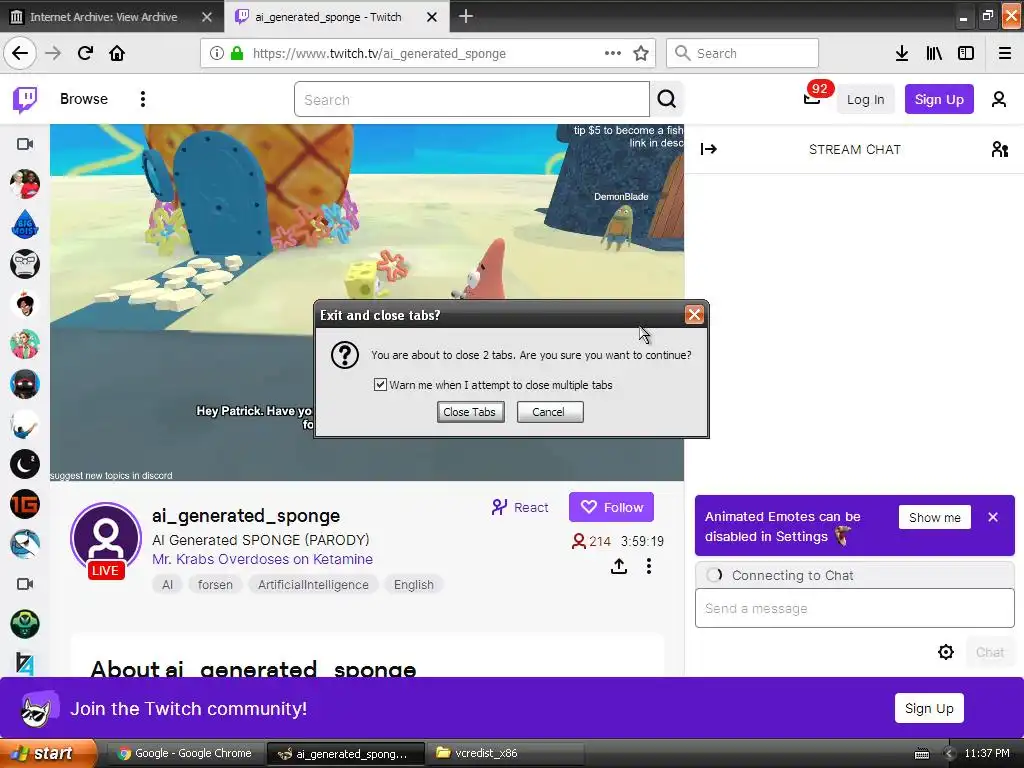The height and width of the screenshot is (768, 1024).
Task: Focus the Twitch search input field
Action: point(472,99)
